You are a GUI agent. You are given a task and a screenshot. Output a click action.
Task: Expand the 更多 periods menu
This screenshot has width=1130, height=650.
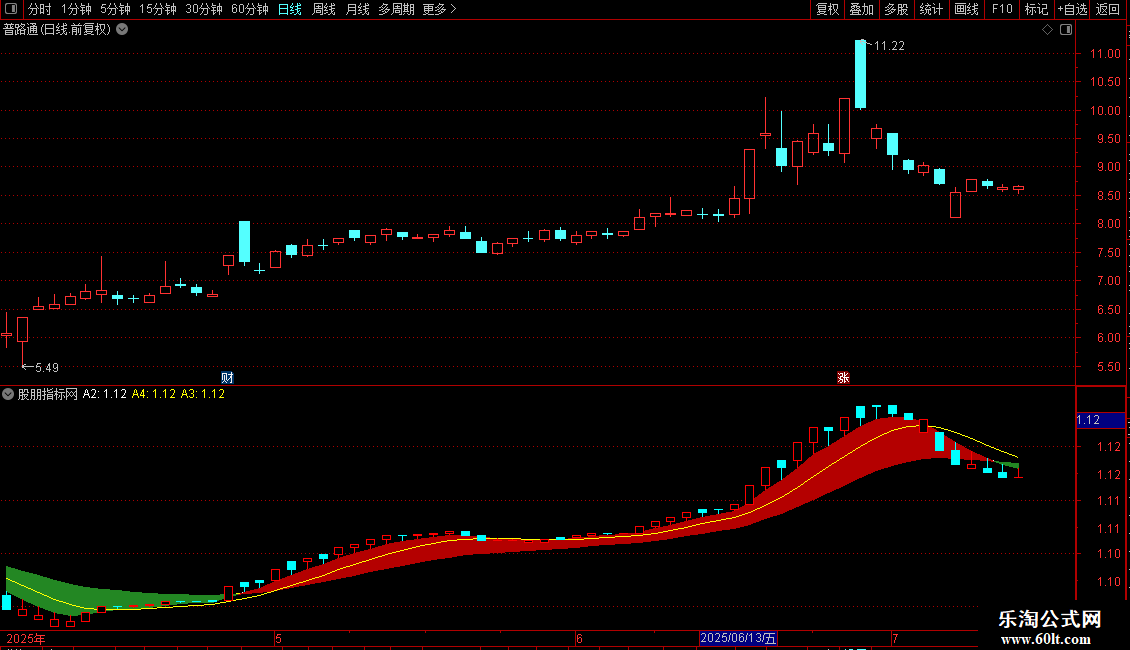440,9
